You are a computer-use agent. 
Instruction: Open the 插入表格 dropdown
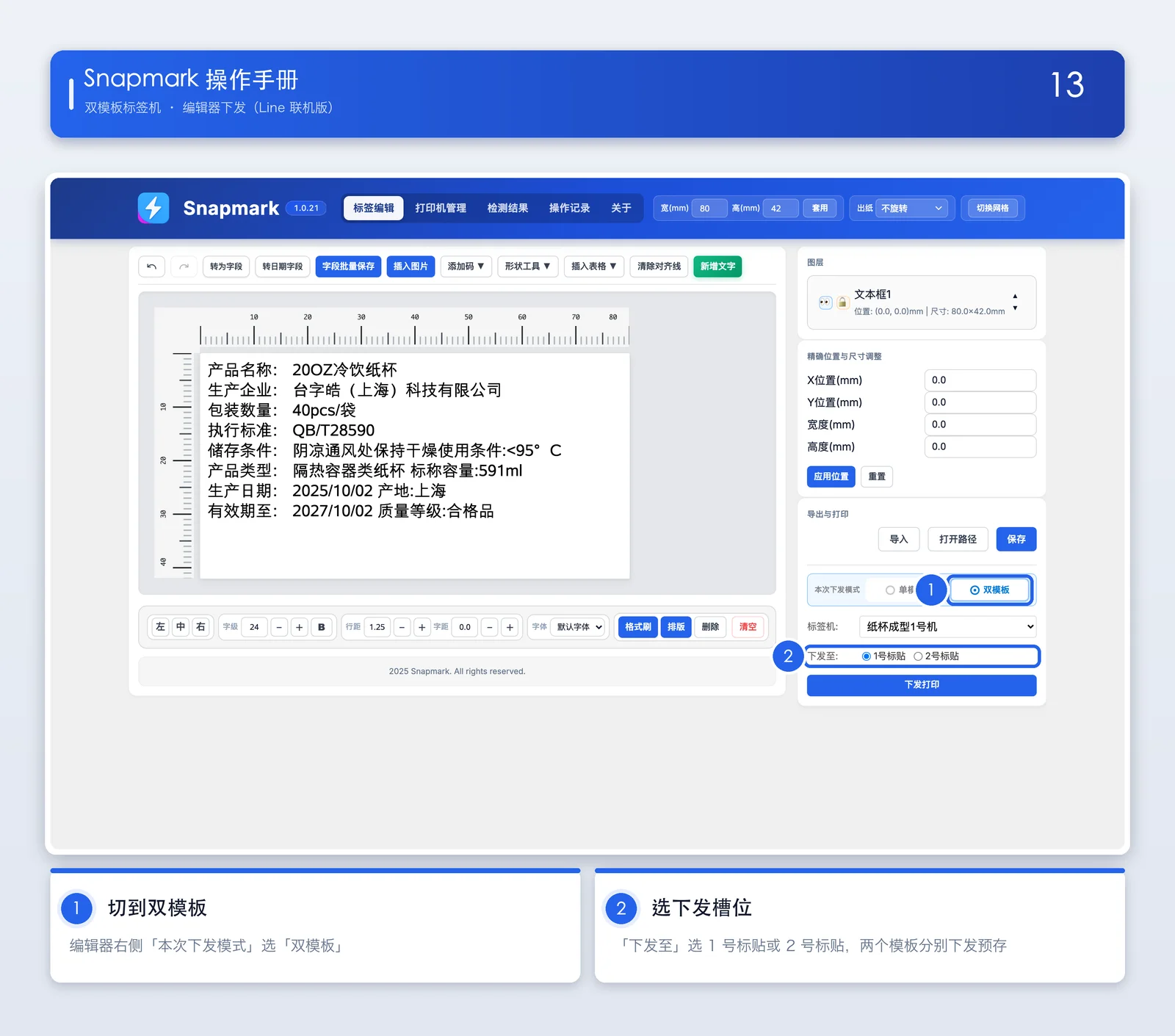593,267
